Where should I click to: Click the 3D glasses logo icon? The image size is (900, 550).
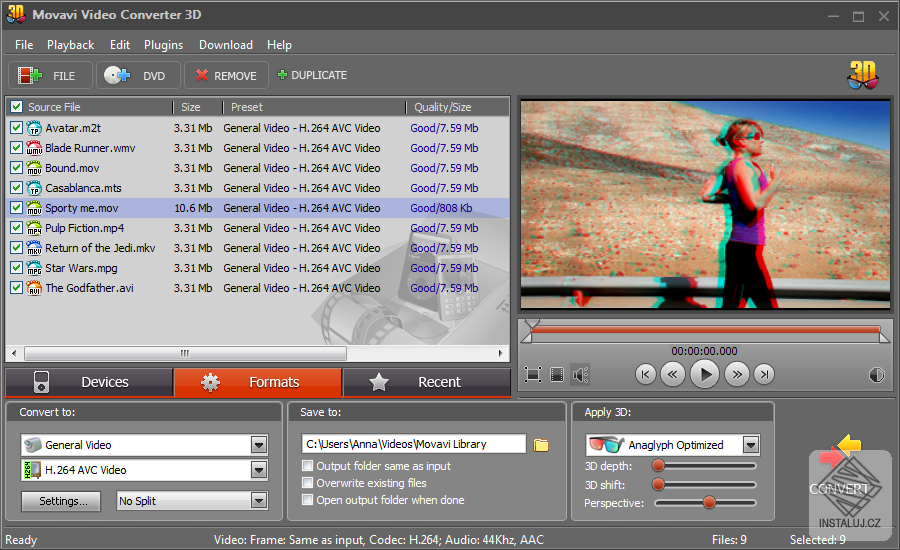coord(863,75)
